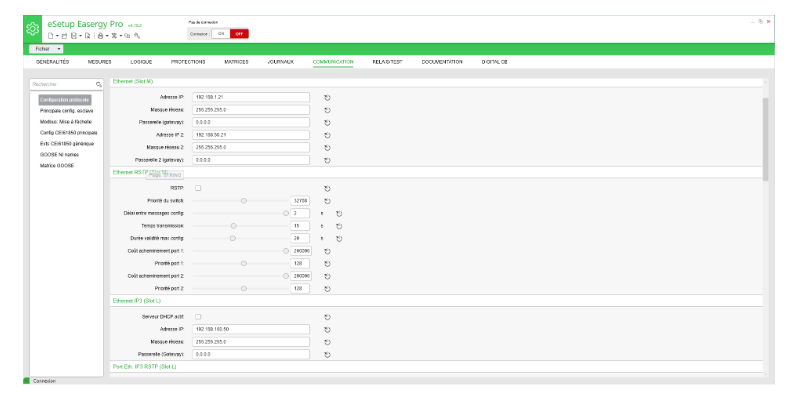Viewport: 796px width, 396px height.
Task: Click the red OFF connection toggle
Action: click(x=239, y=34)
